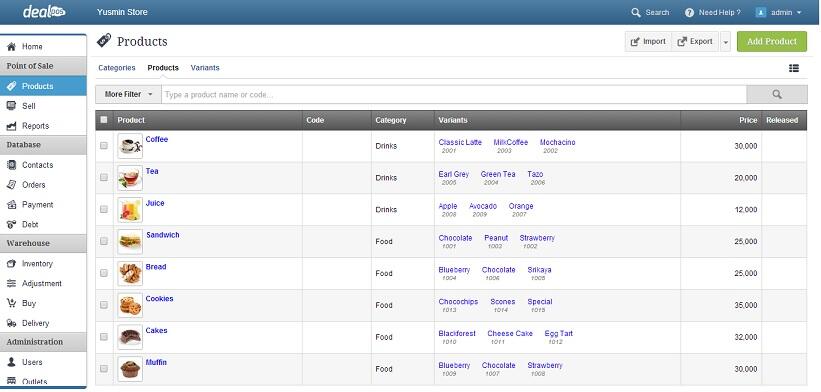Click the Export button
Viewport: 821px width, 392px height.
point(695,42)
